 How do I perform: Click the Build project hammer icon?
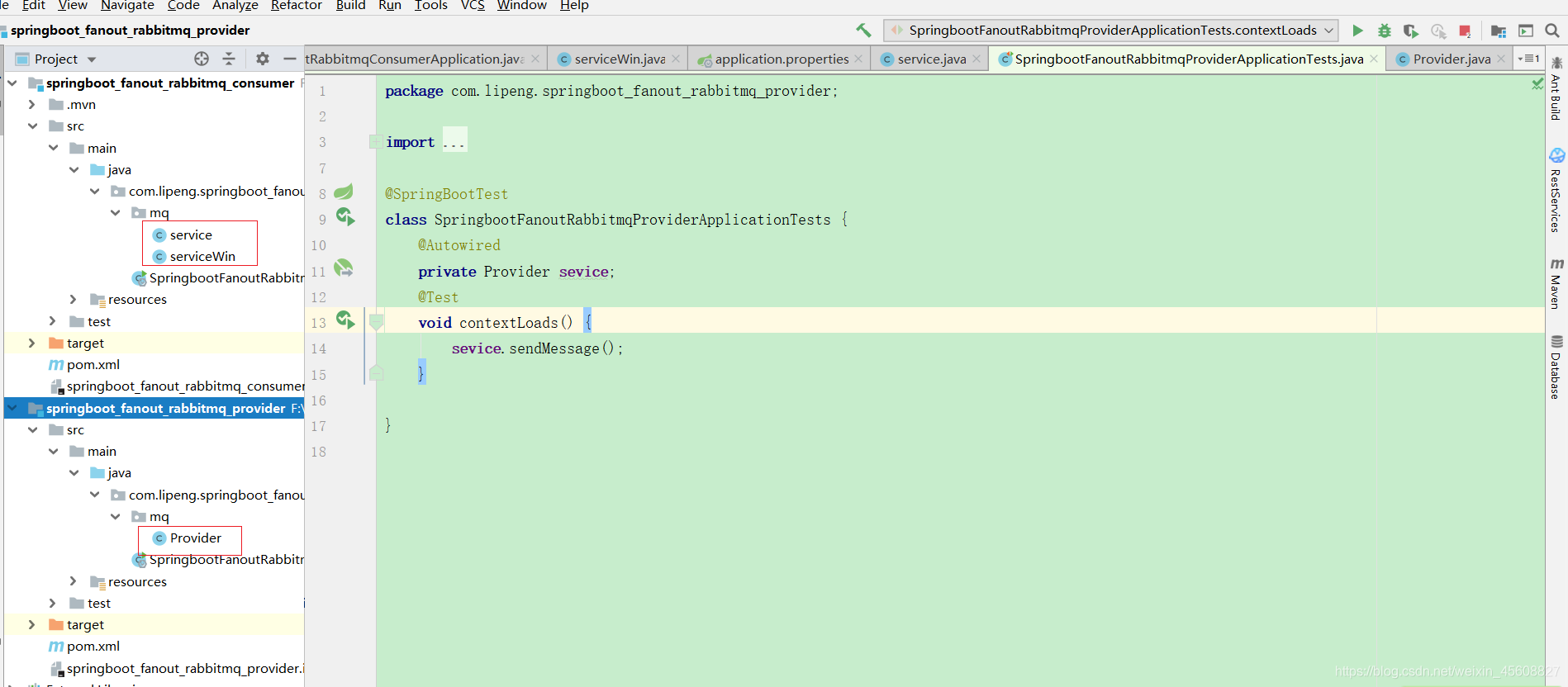(863, 31)
